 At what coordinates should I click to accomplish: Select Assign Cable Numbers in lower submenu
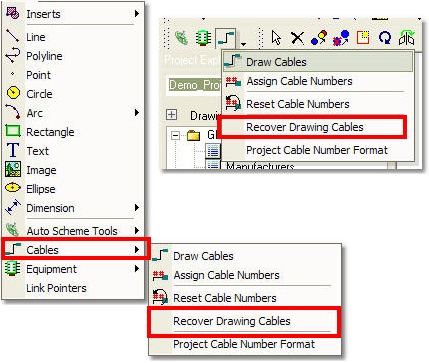coord(245,275)
